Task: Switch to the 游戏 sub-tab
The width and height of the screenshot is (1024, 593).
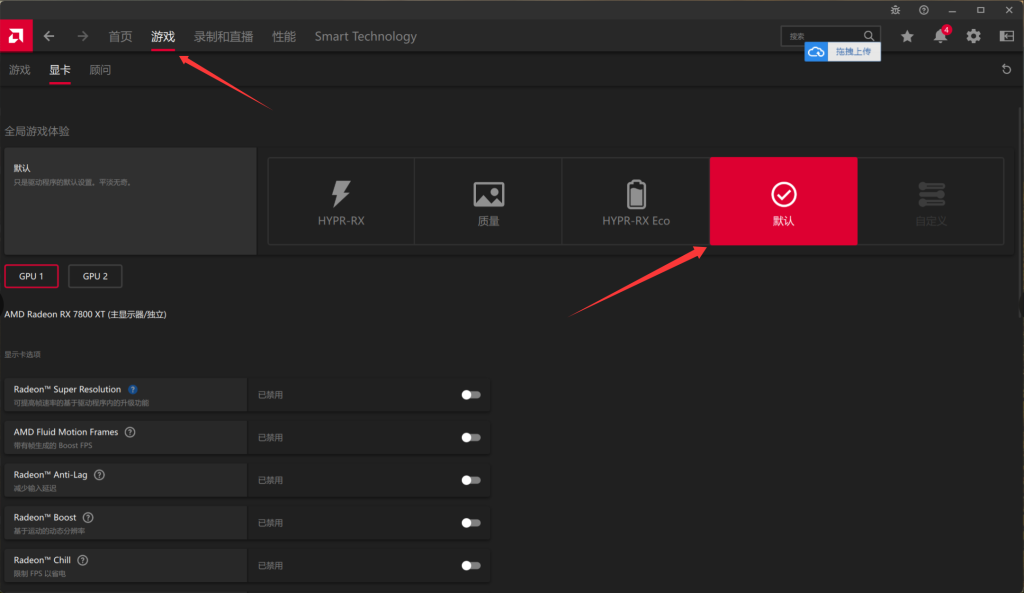Action: tap(20, 70)
